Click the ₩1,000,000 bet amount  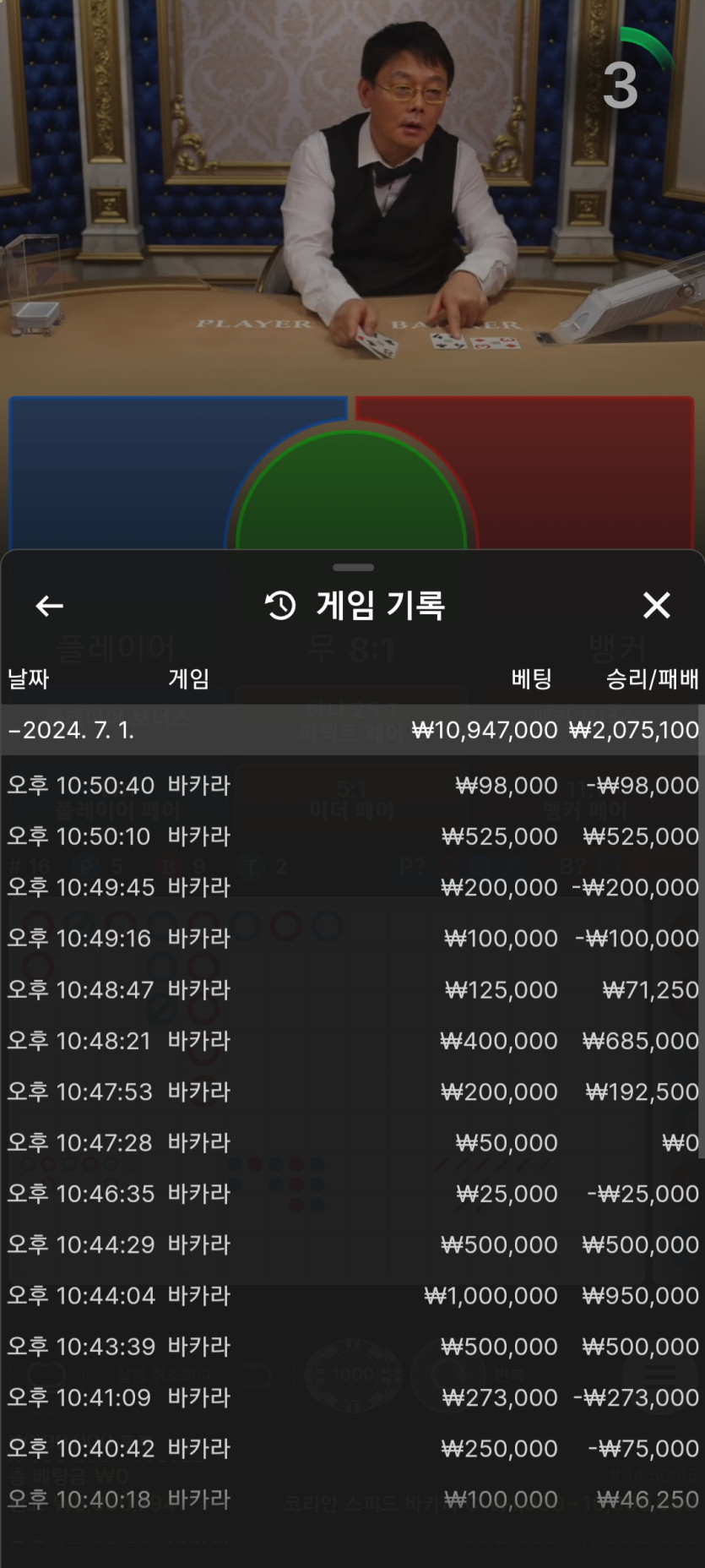click(x=491, y=1295)
